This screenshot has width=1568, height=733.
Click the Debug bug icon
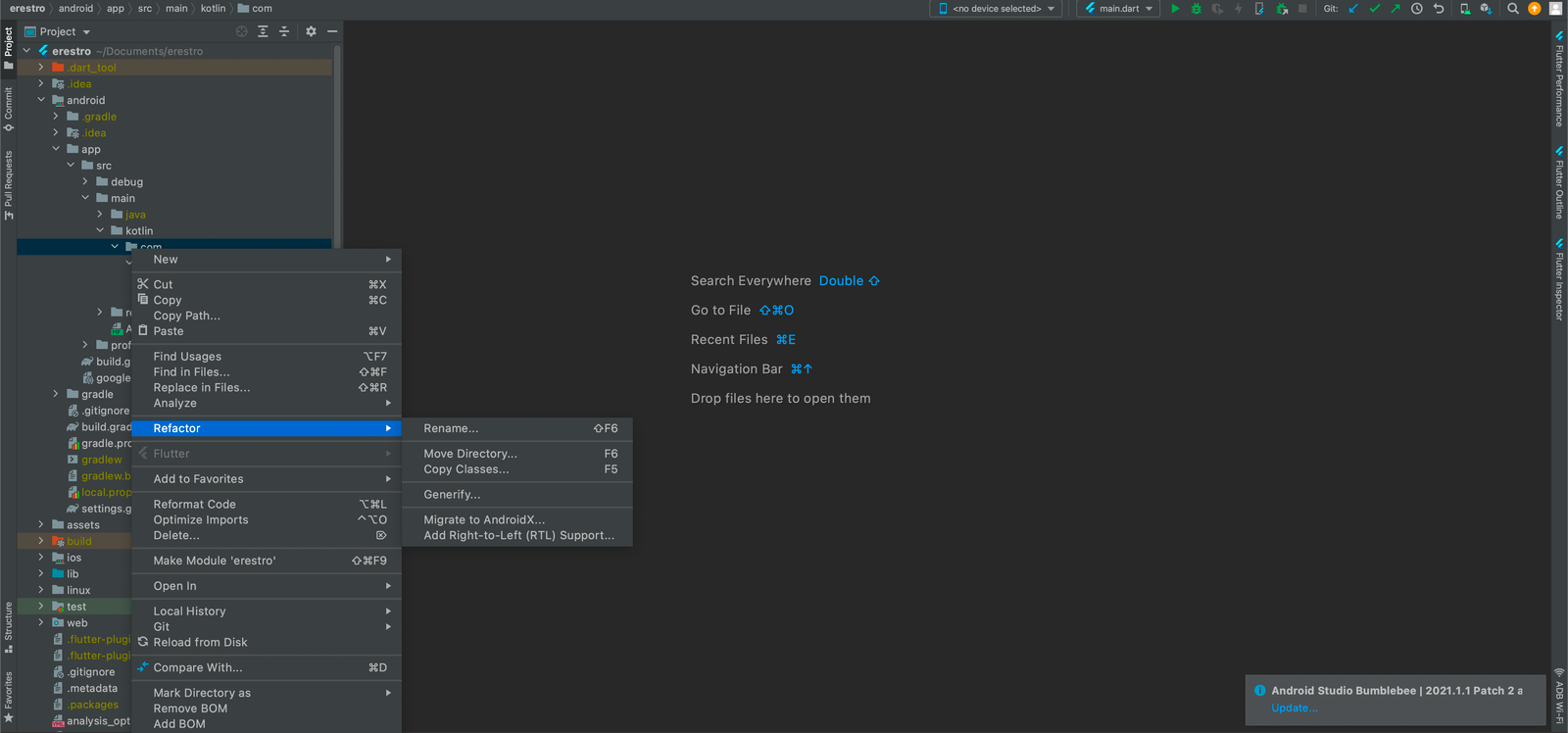pyautogui.click(x=1196, y=9)
